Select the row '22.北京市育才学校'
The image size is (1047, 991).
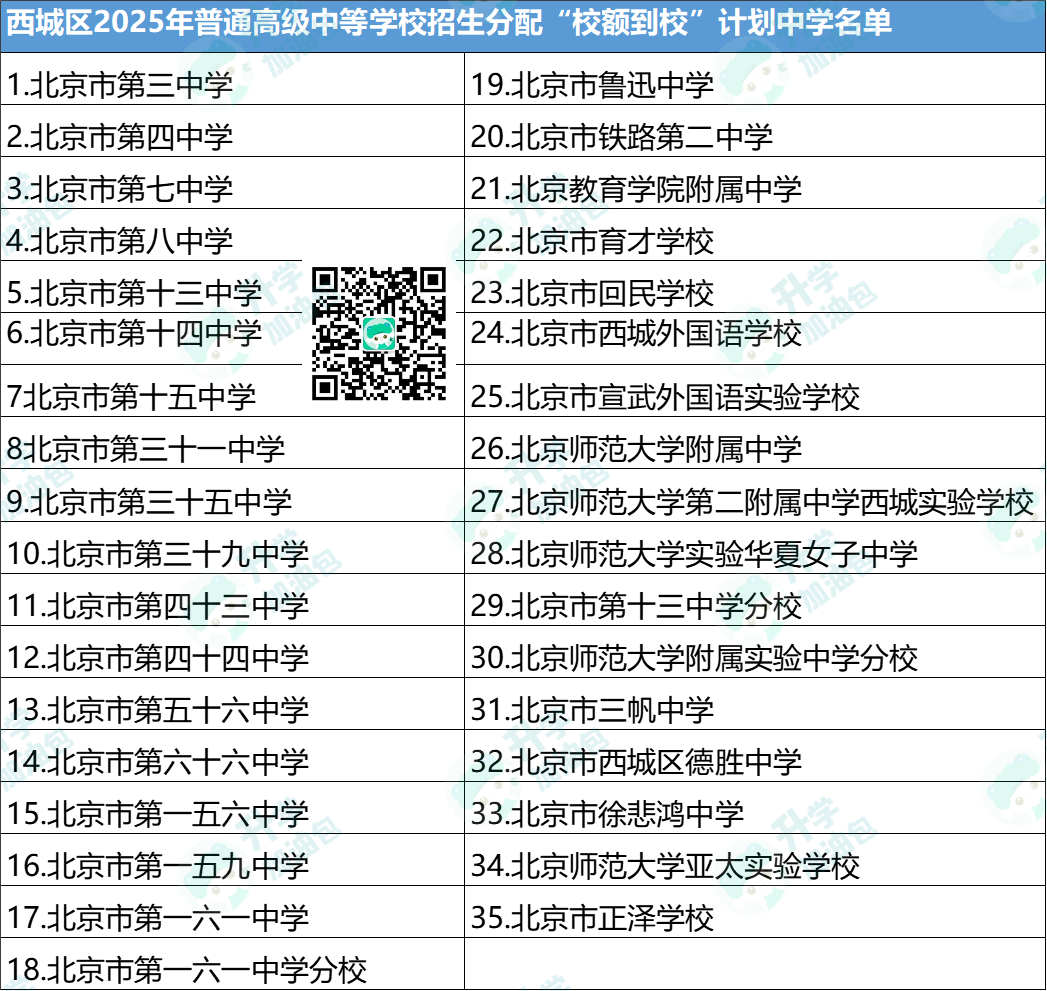pos(755,235)
